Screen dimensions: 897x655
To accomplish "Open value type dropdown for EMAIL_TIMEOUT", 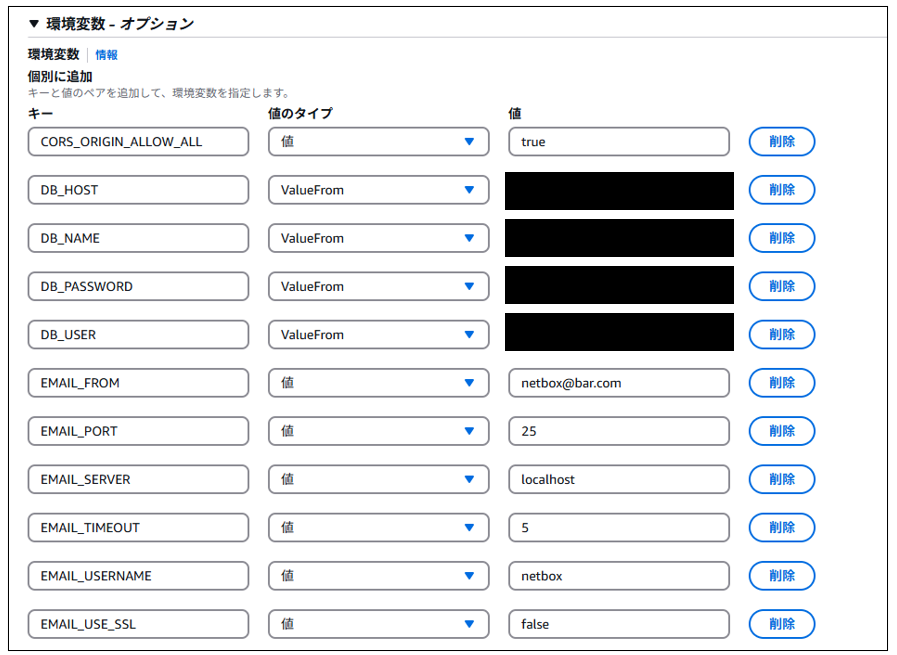I will pyautogui.click(x=379, y=527).
